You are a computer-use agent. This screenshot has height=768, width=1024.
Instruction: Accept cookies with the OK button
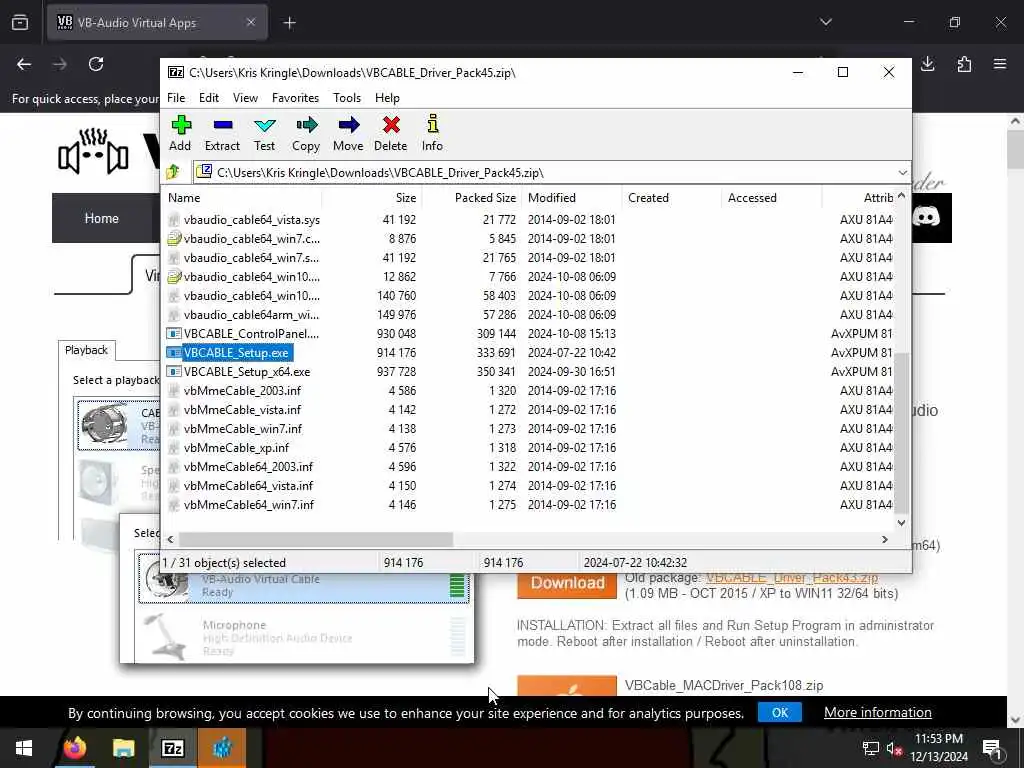point(780,712)
